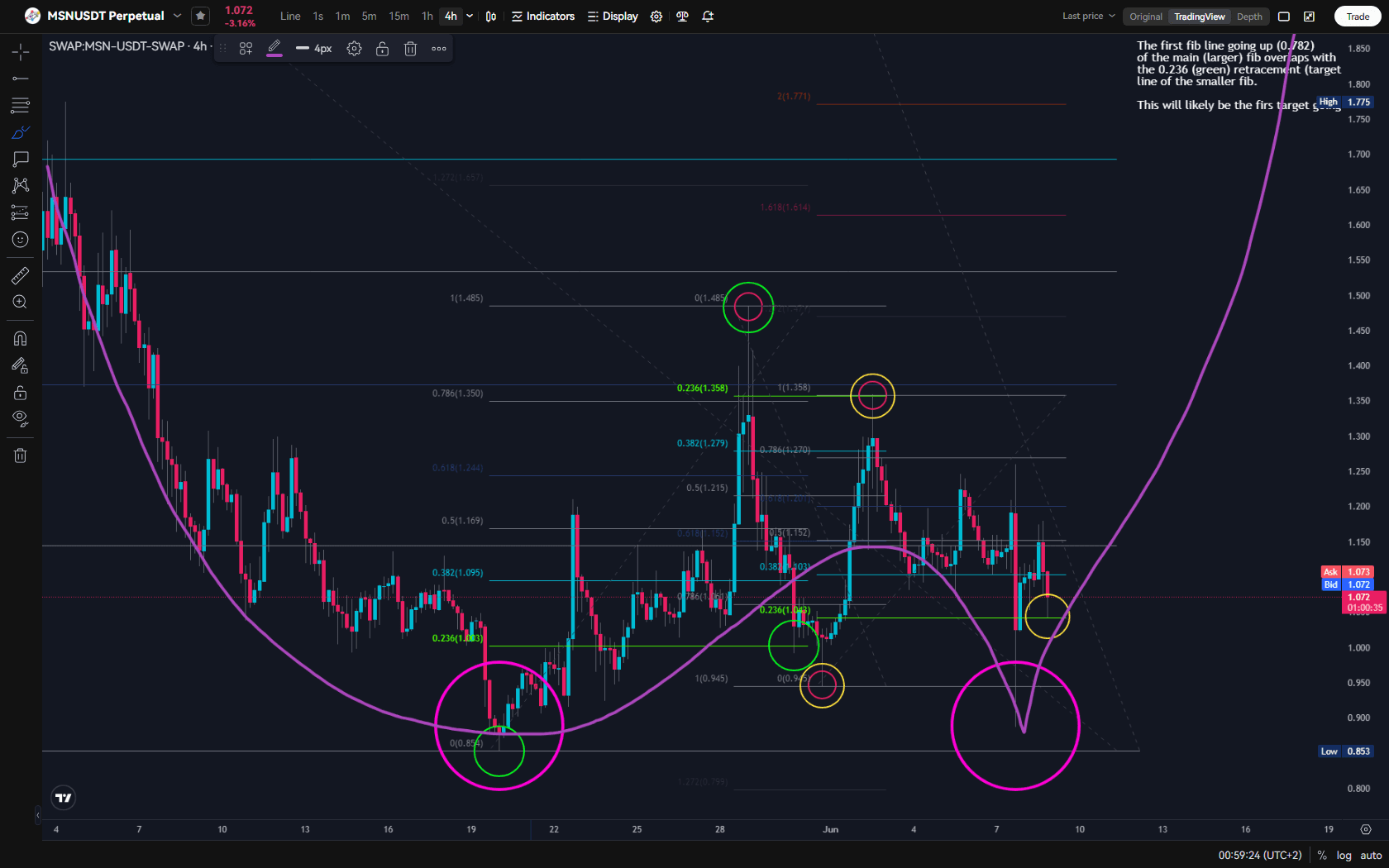Click the Low 0.853 price label
Screen dimensions: 1389x868
click(1345, 751)
